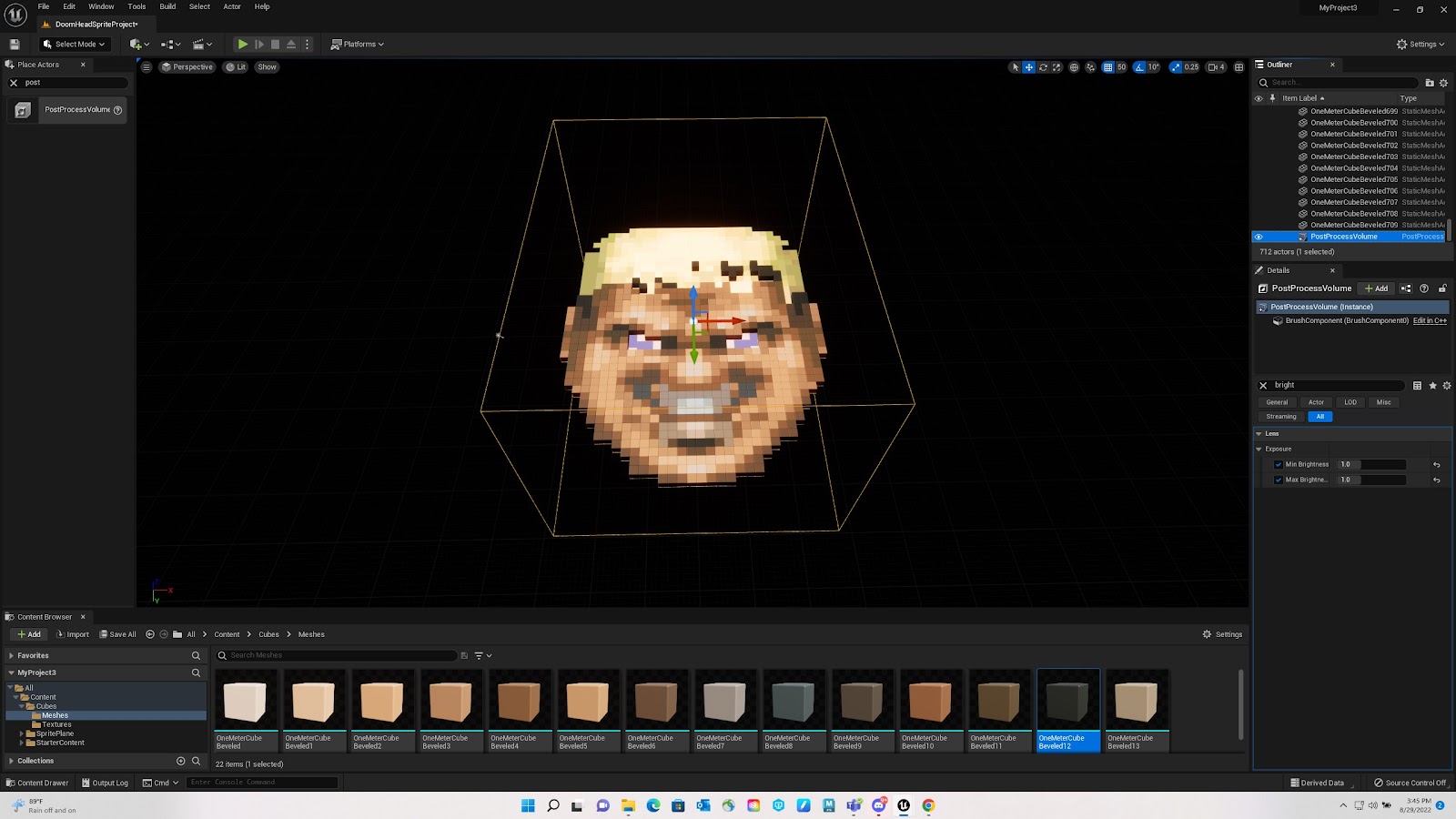Select the translate (move) gizmo tool
The image size is (1456, 819).
[x=1029, y=67]
